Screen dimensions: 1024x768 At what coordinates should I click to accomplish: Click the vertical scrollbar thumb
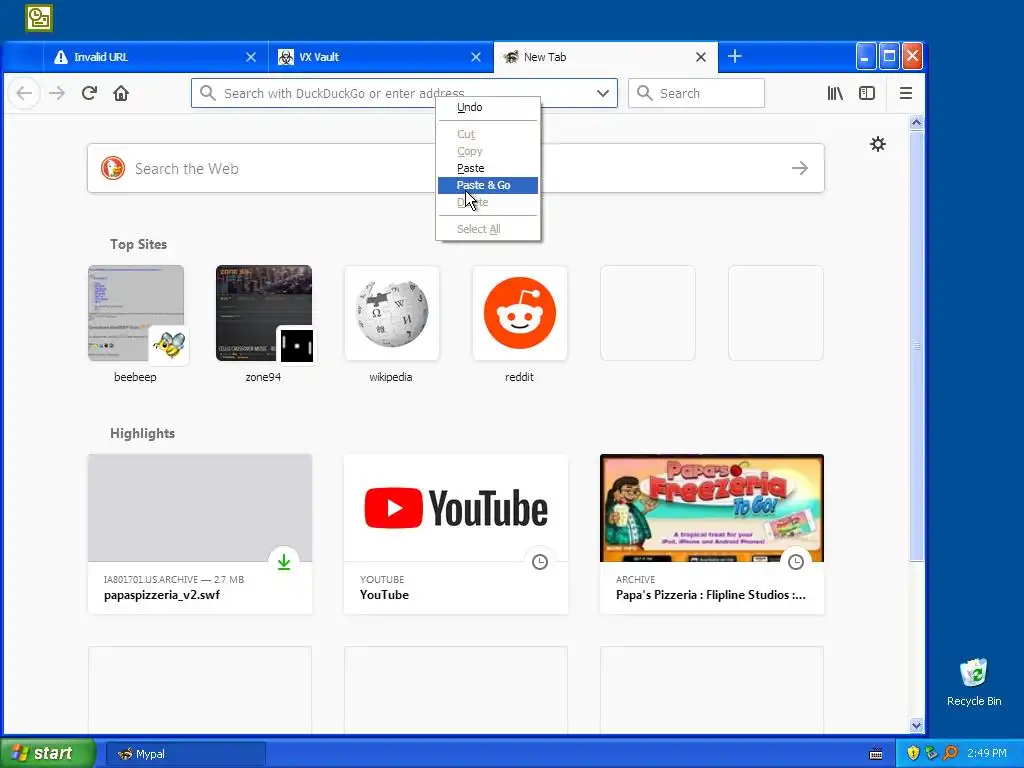[916, 345]
